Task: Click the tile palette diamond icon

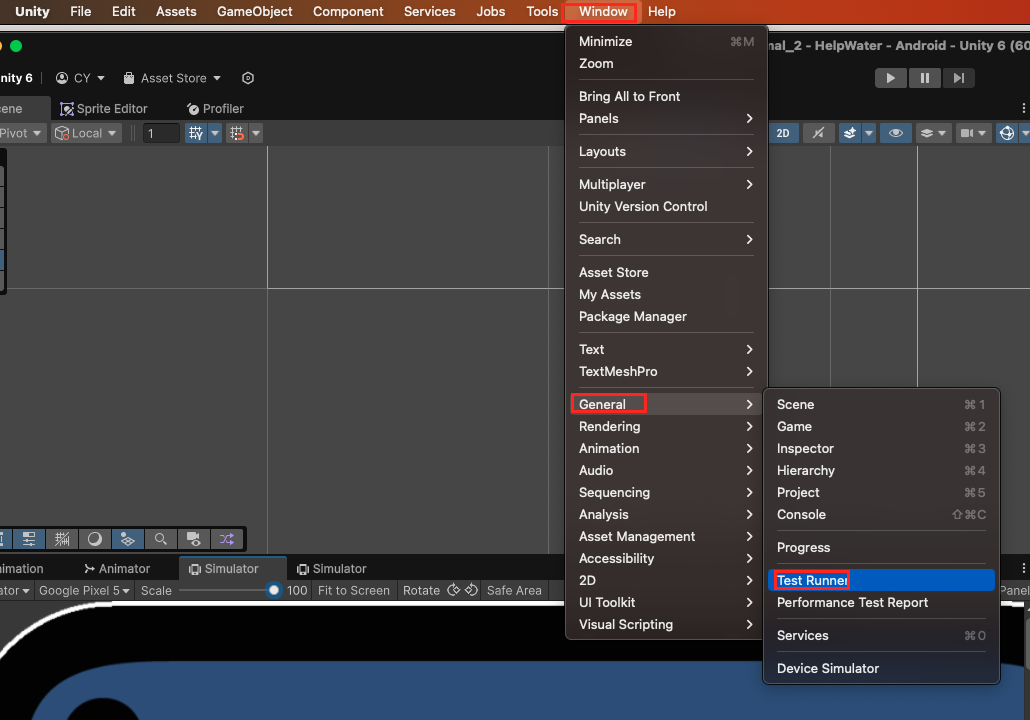Action: pyautogui.click(x=127, y=539)
